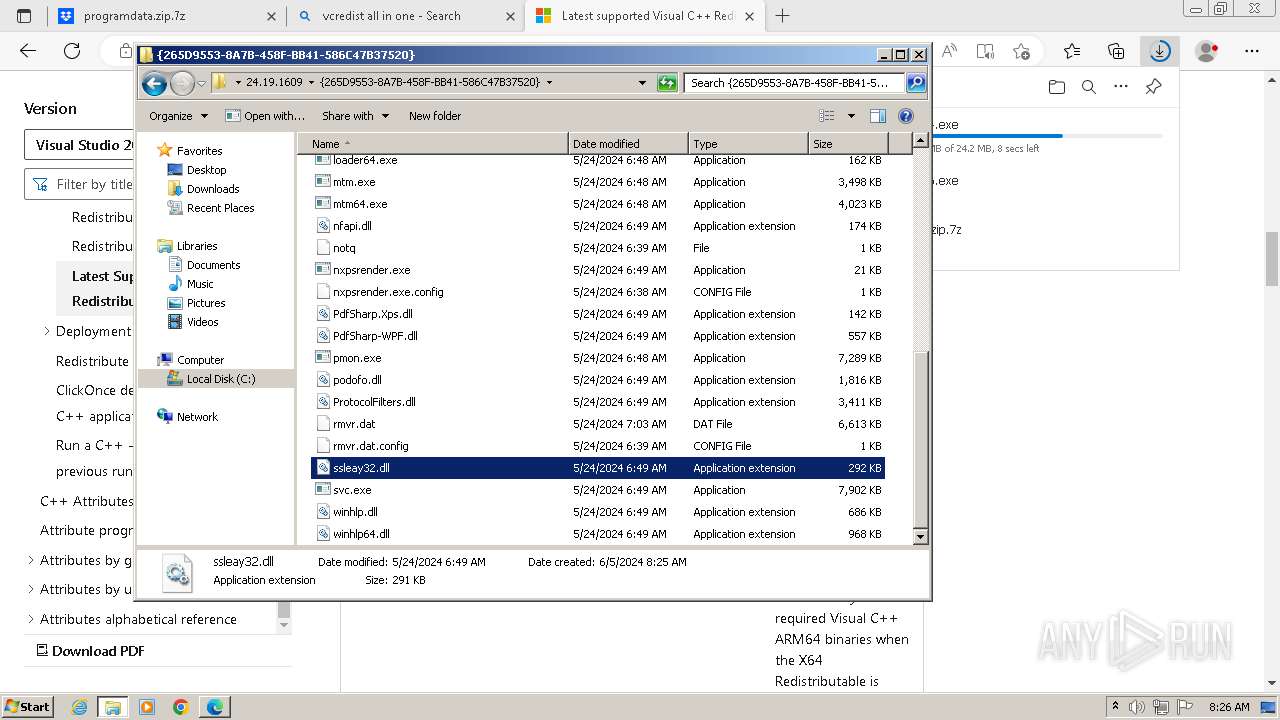This screenshot has width=1280, height=720.
Task: Open the view options dropdown arrow
Action: (x=851, y=116)
